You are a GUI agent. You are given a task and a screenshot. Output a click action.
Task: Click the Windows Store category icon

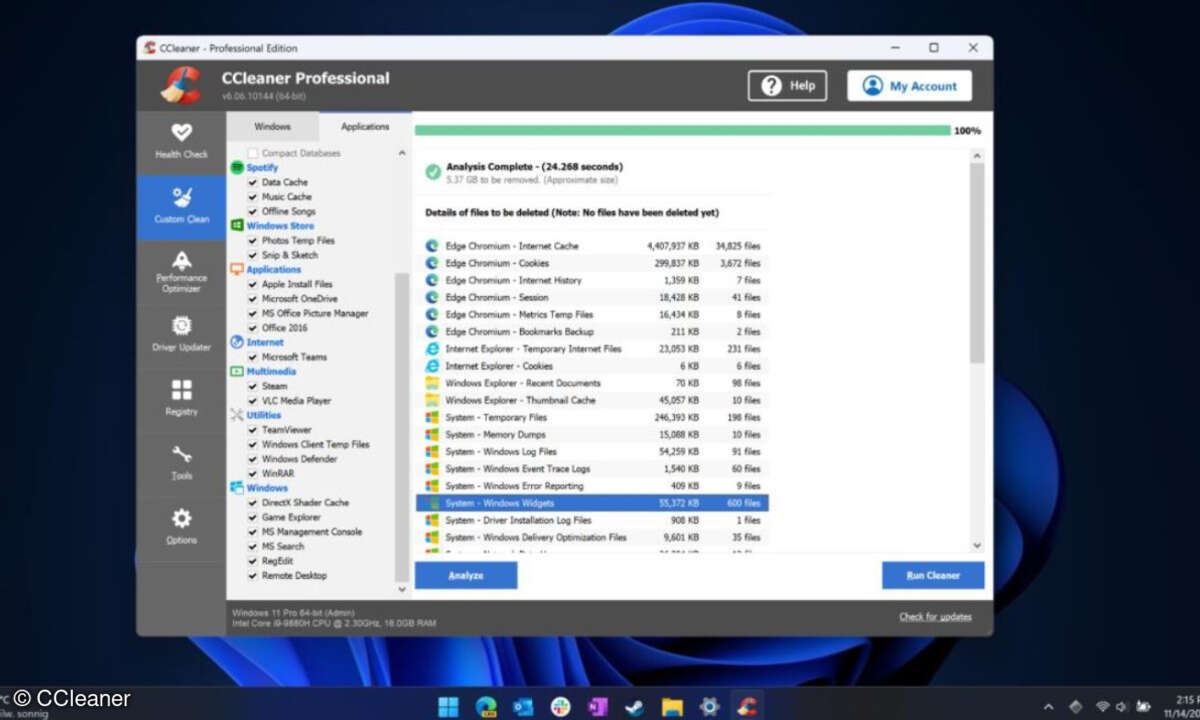click(237, 226)
